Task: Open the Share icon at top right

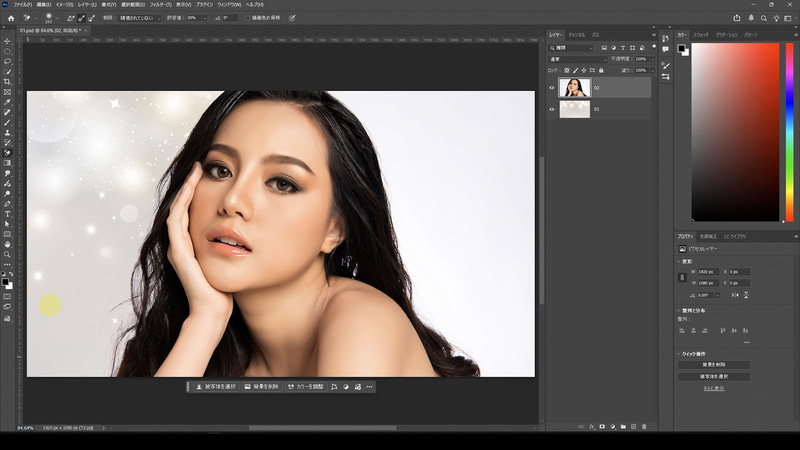Action: point(737,18)
